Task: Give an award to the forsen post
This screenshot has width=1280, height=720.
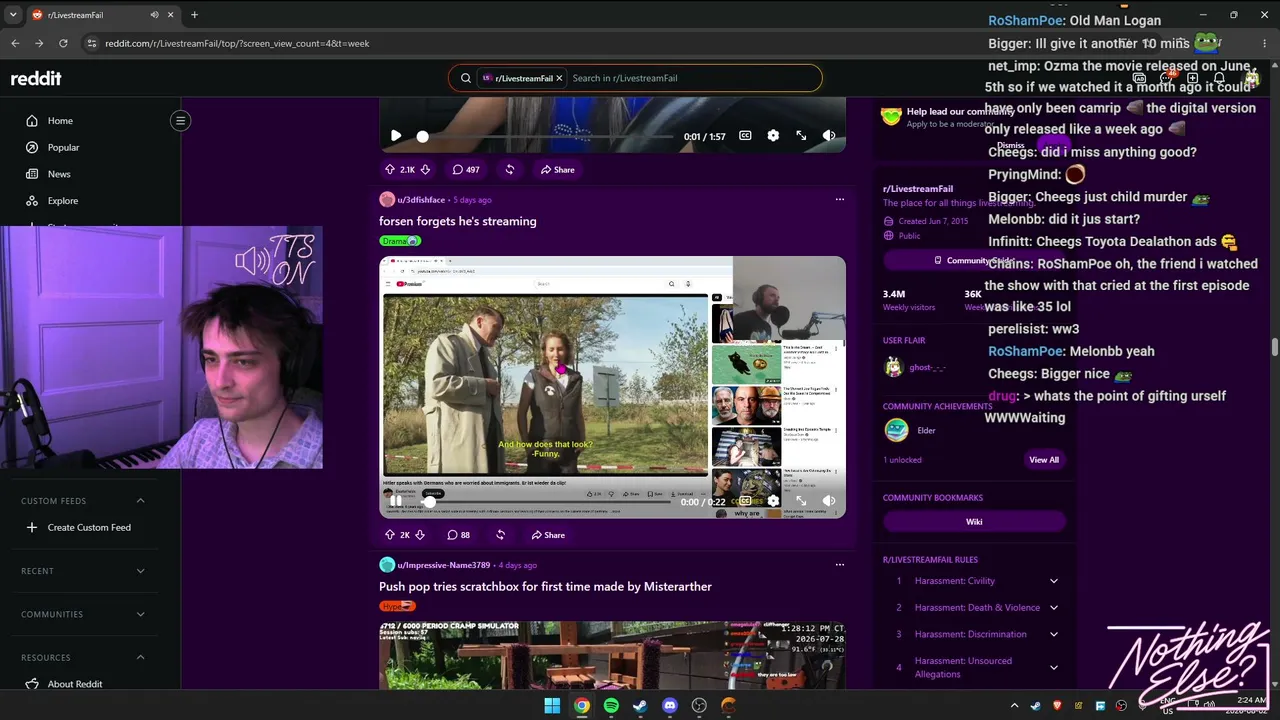Action: click(500, 535)
